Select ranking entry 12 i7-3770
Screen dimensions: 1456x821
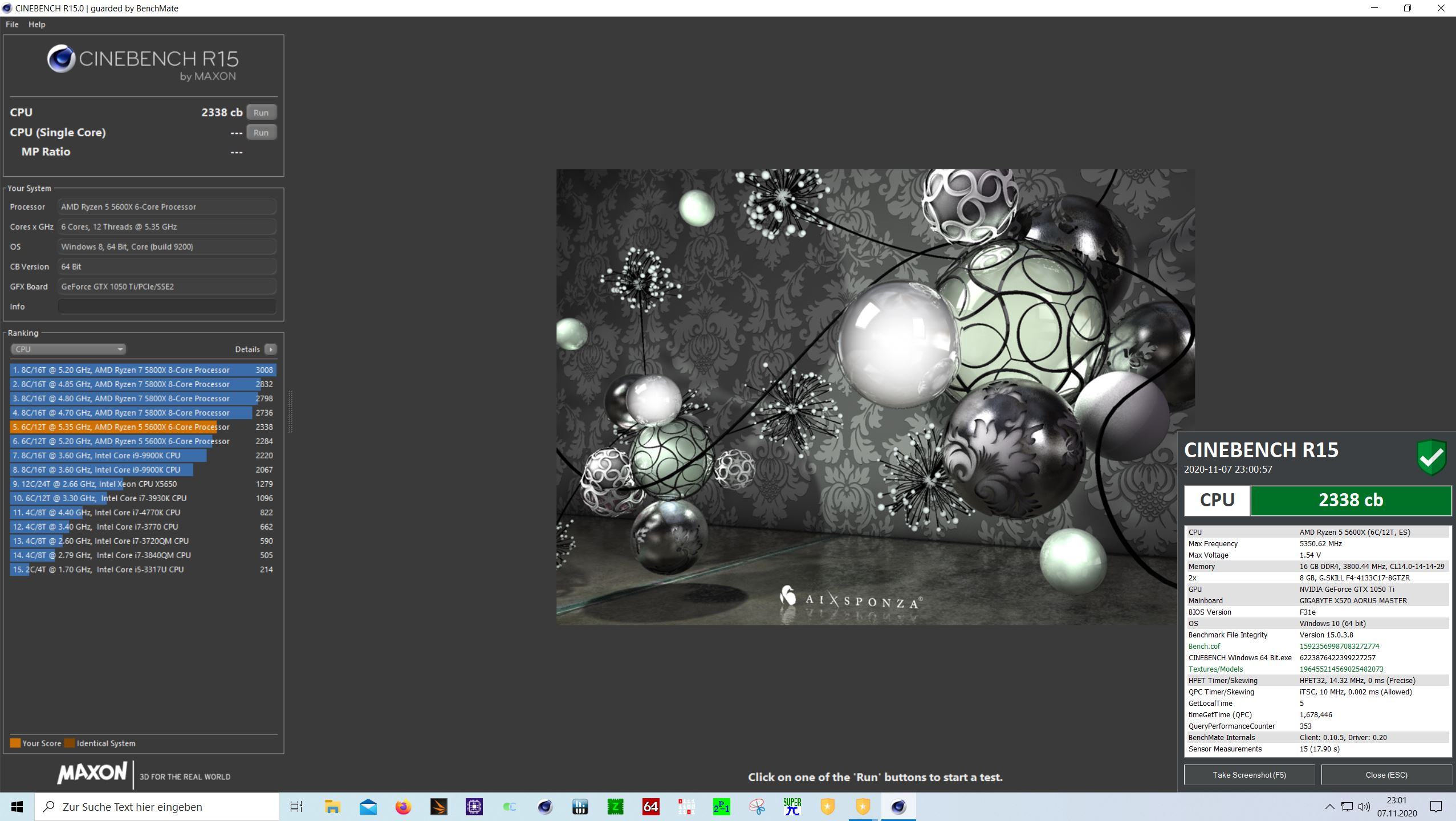(x=143, y=527)
